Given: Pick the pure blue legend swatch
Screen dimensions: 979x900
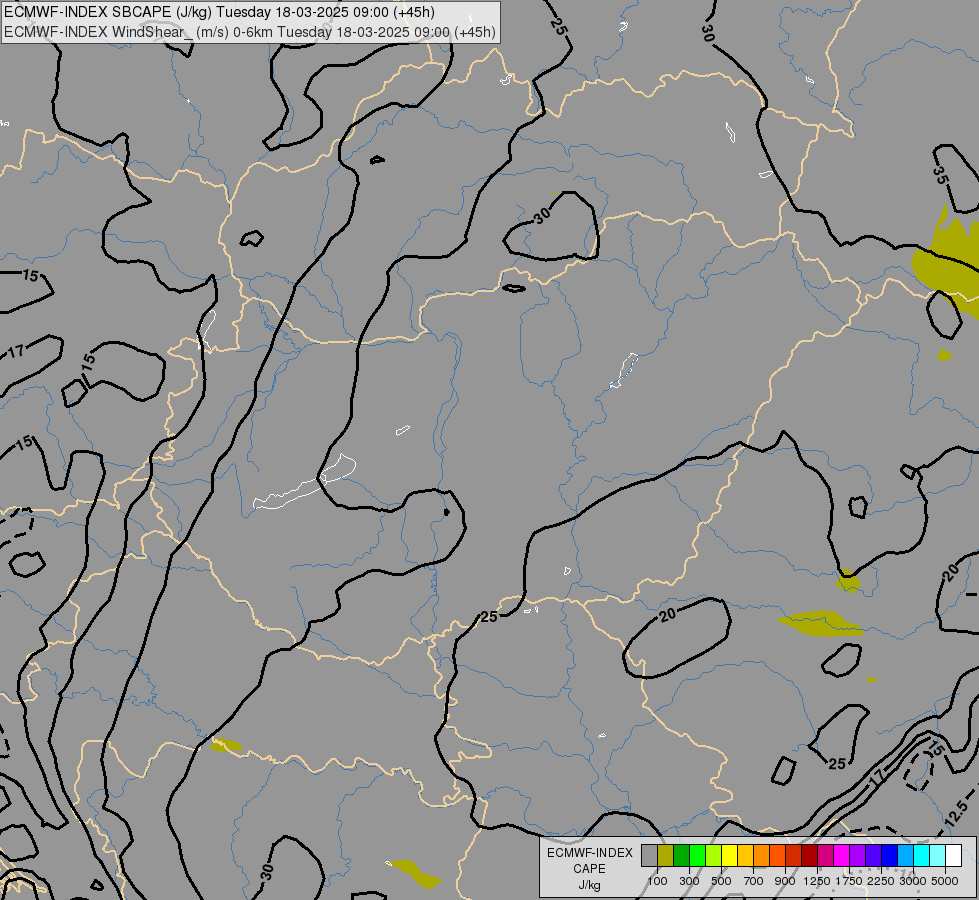Looking at the screenshot, I should [890, 855].
